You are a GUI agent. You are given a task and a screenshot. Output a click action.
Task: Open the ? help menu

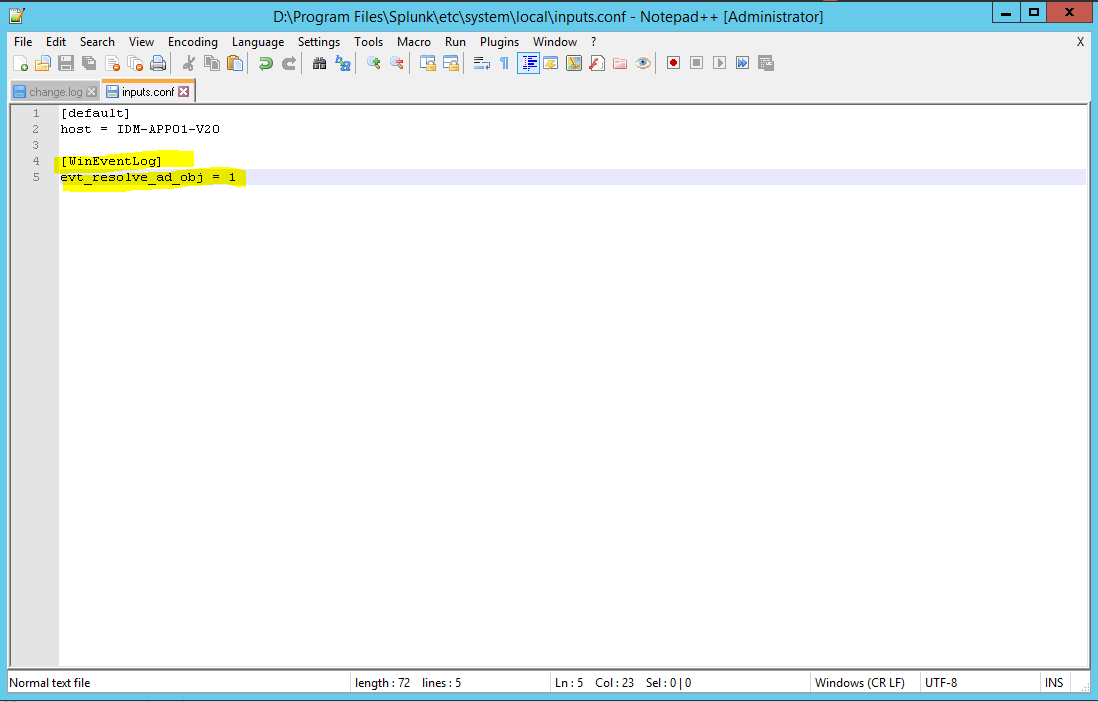[x=594, y=42]
